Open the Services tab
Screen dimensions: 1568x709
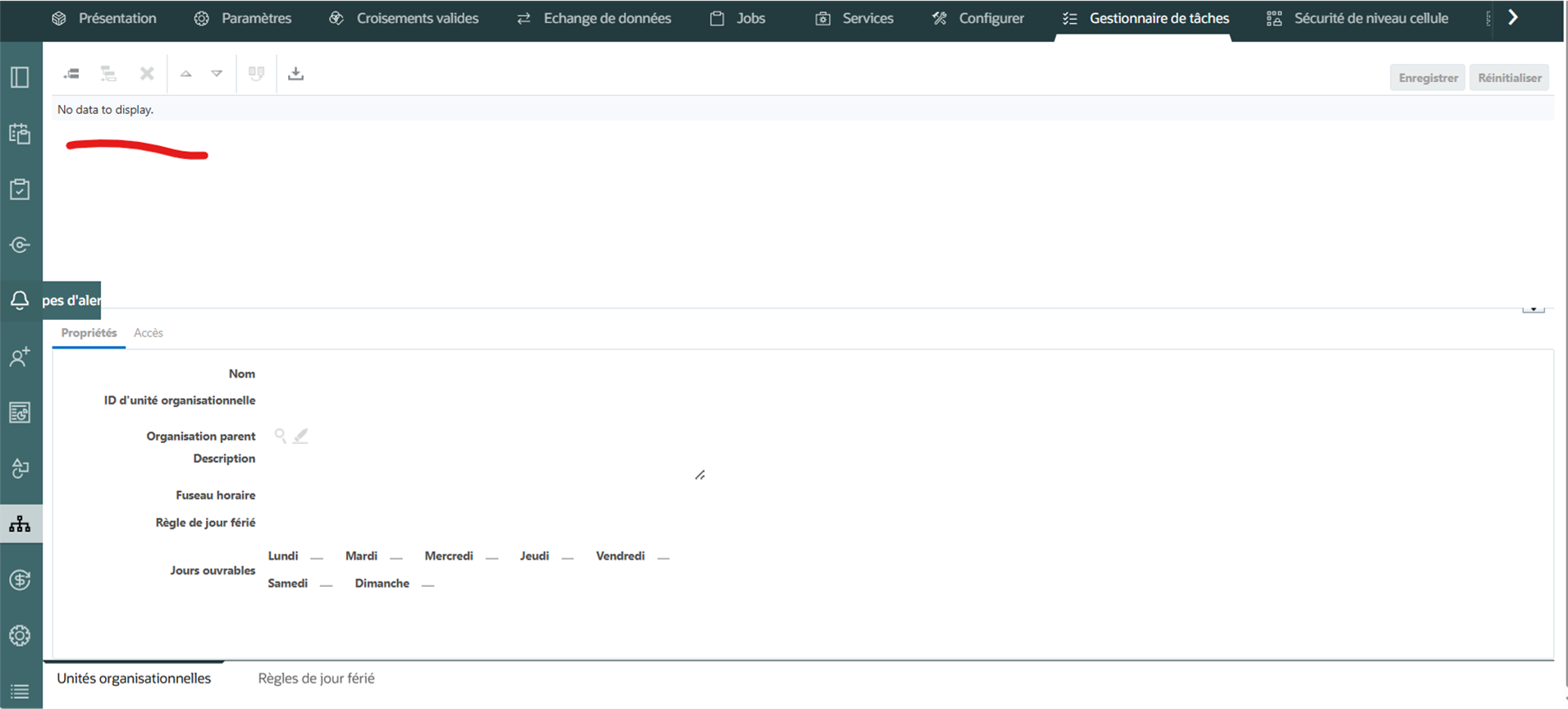pos(854,18)
